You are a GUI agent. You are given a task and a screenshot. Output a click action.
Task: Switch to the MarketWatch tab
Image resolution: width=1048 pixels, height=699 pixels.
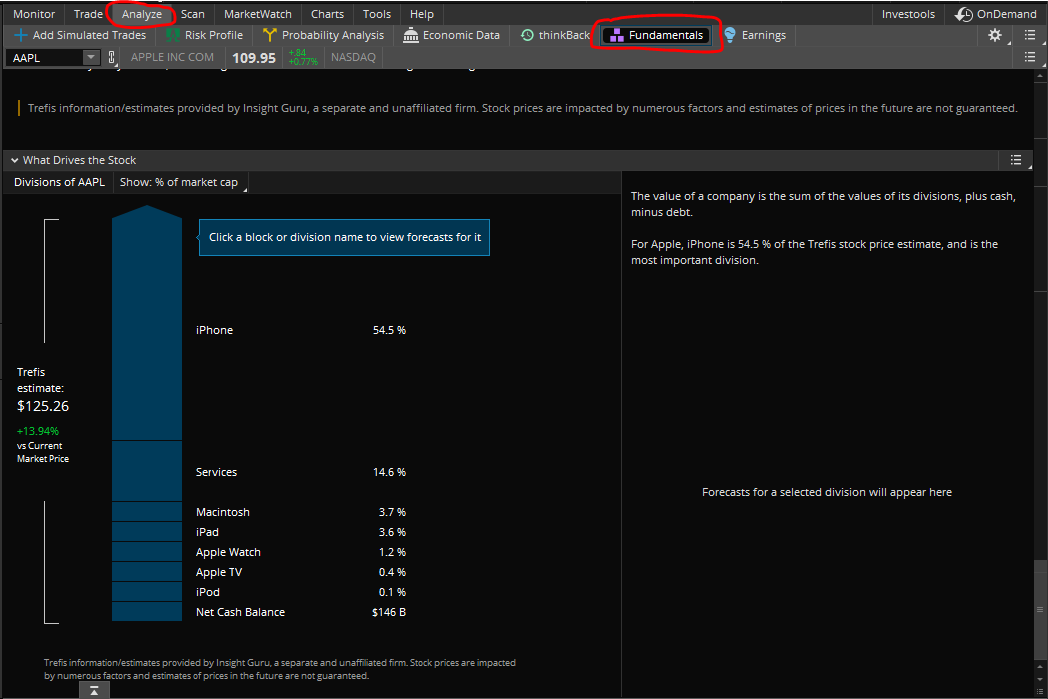click(x=258, y=14)
